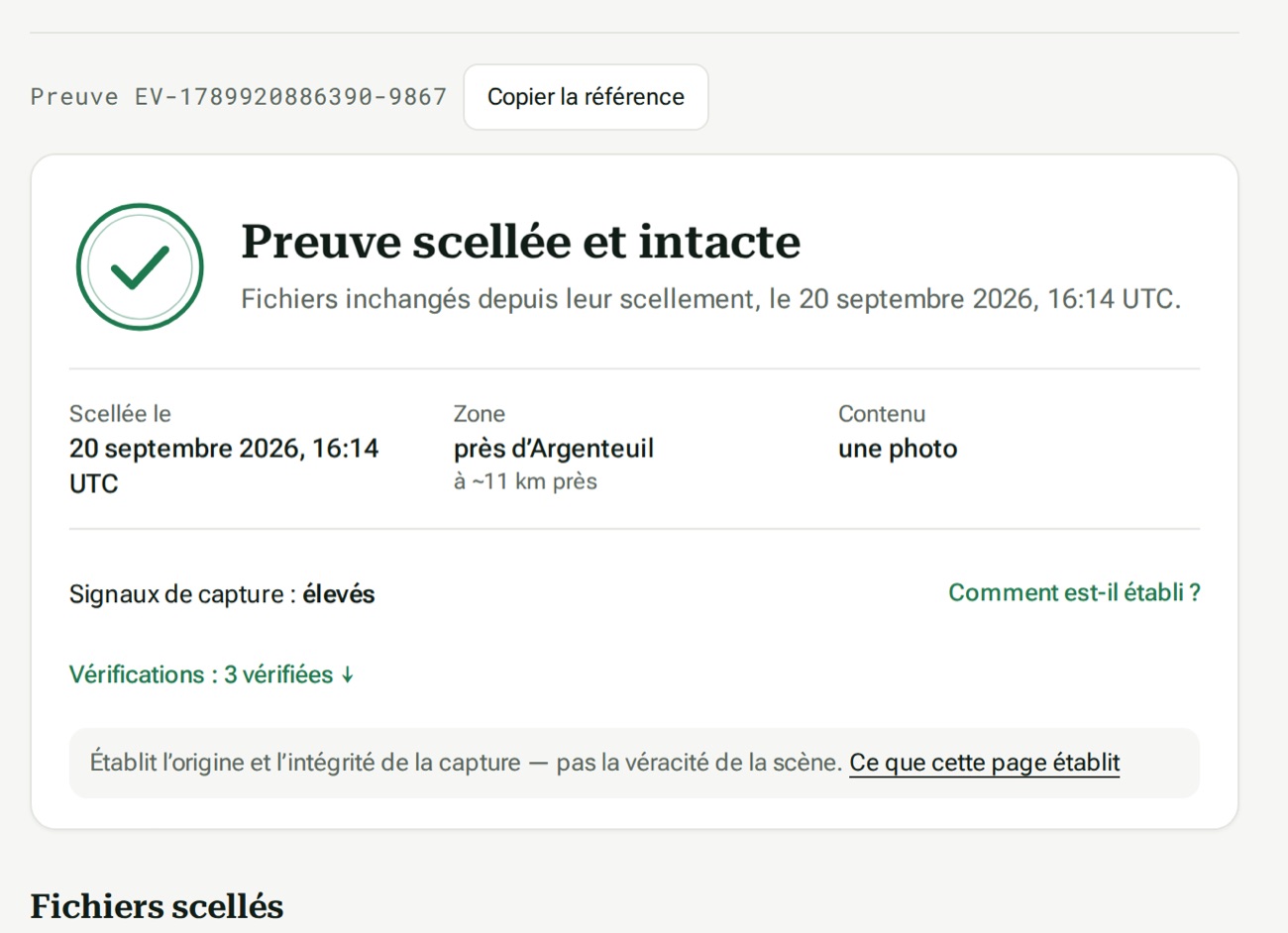Click the Zone label
Viewport: 1288px width, 933px height.
[480, 414]
